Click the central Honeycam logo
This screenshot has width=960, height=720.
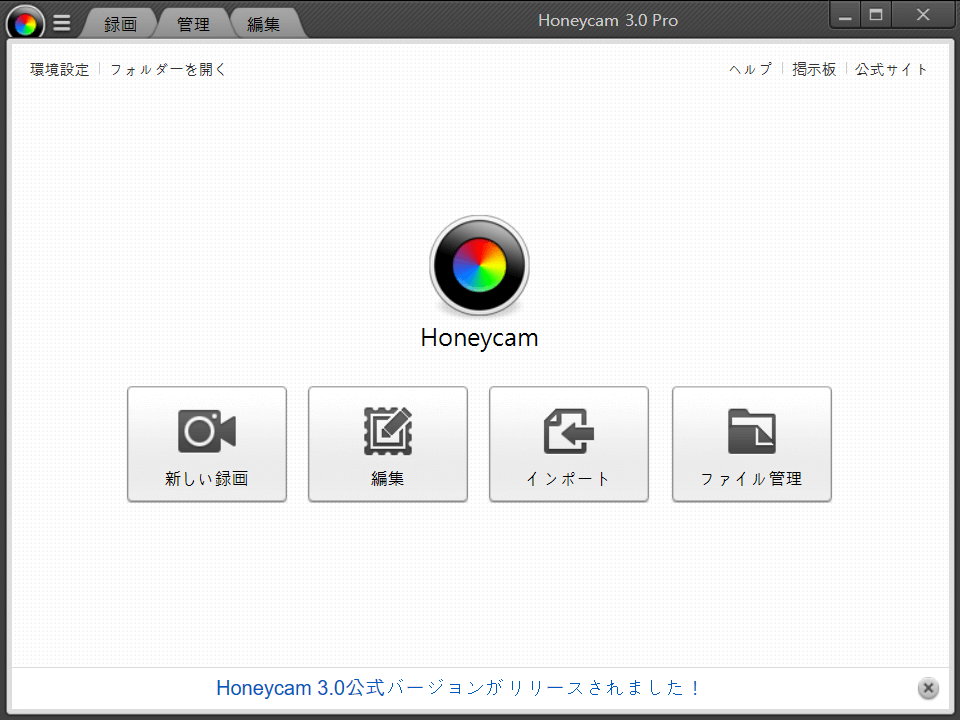coord(479,265)
